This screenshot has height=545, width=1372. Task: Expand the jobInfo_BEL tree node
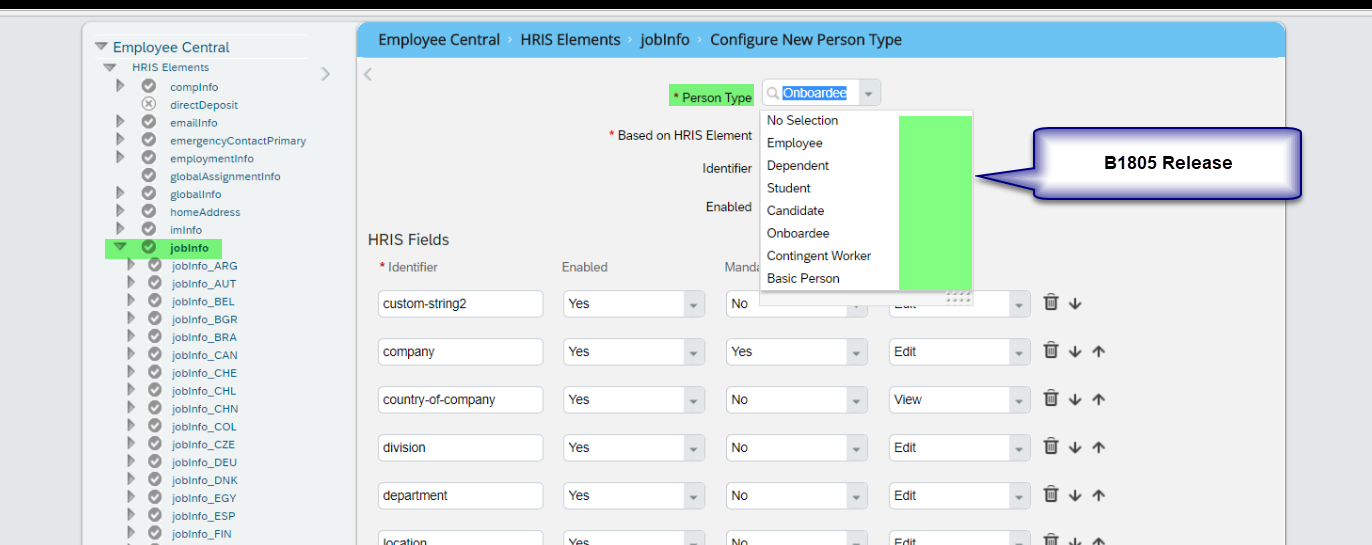pos(131,301)
